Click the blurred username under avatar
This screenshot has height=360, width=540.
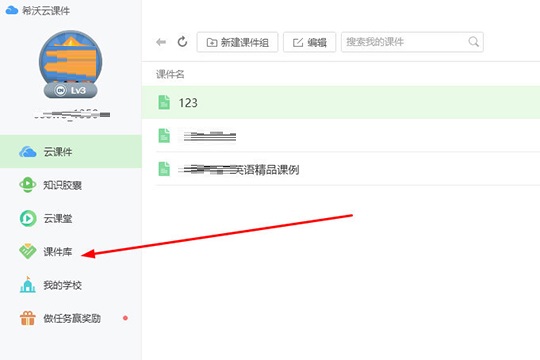(72, 114)
